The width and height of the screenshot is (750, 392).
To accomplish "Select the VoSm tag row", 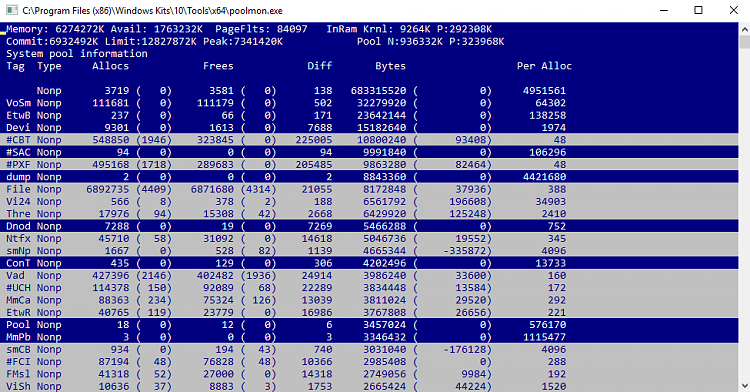I will [x=369, y=103].
